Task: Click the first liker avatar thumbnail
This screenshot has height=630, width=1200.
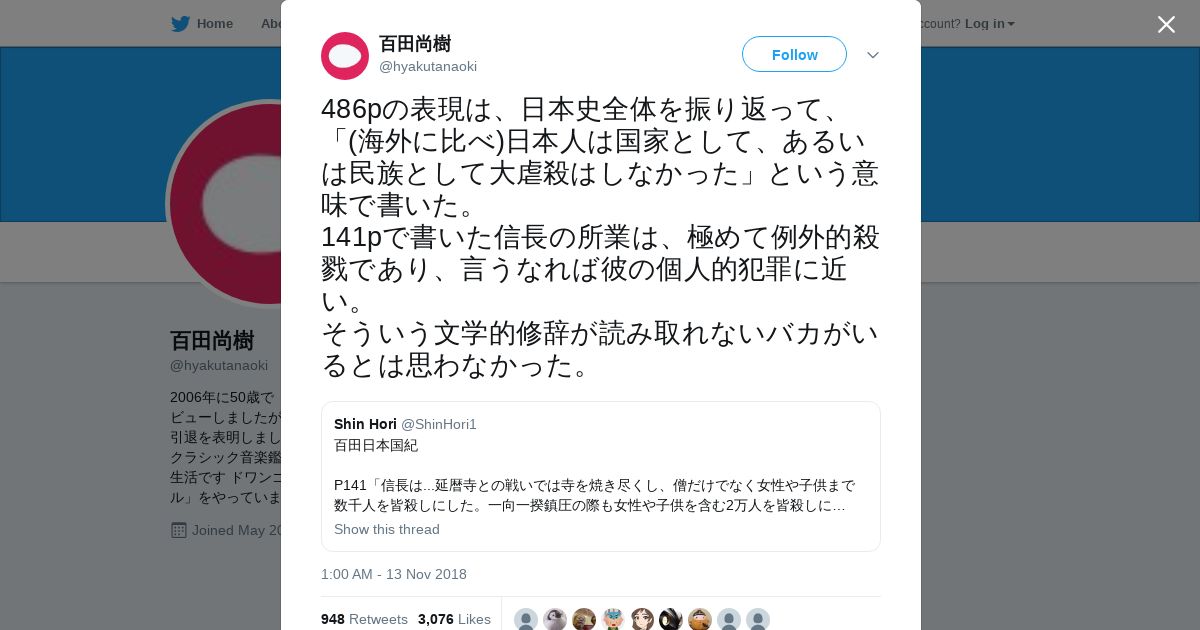Action: coord(526,619)
